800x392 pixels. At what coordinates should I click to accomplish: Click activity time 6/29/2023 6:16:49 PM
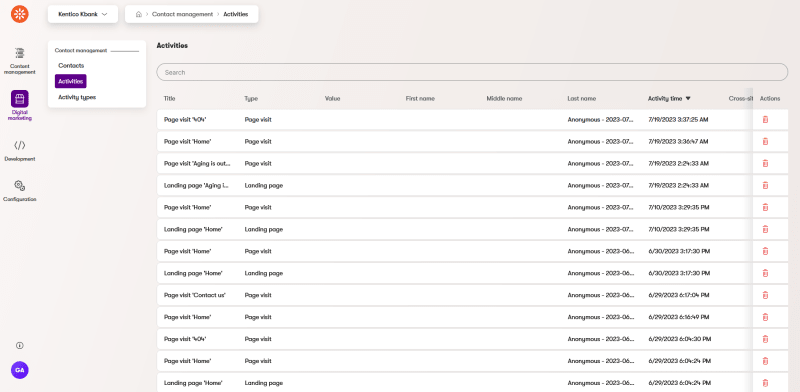point(679,317)
